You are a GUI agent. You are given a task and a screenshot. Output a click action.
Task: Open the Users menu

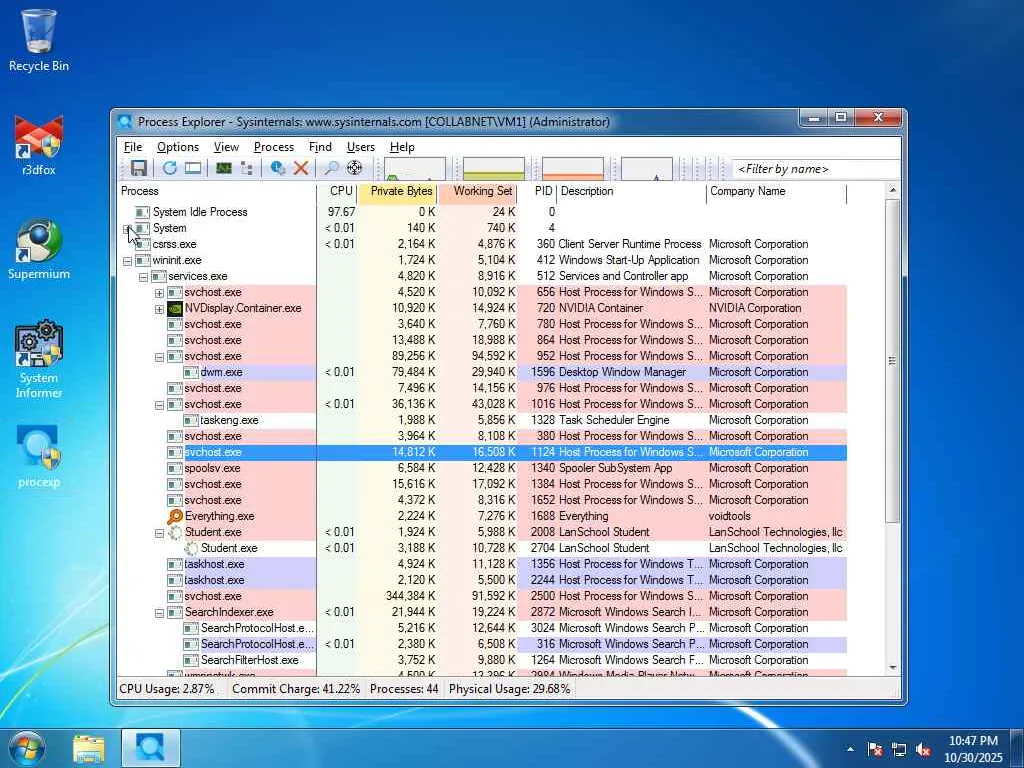[x=360, y=147]
